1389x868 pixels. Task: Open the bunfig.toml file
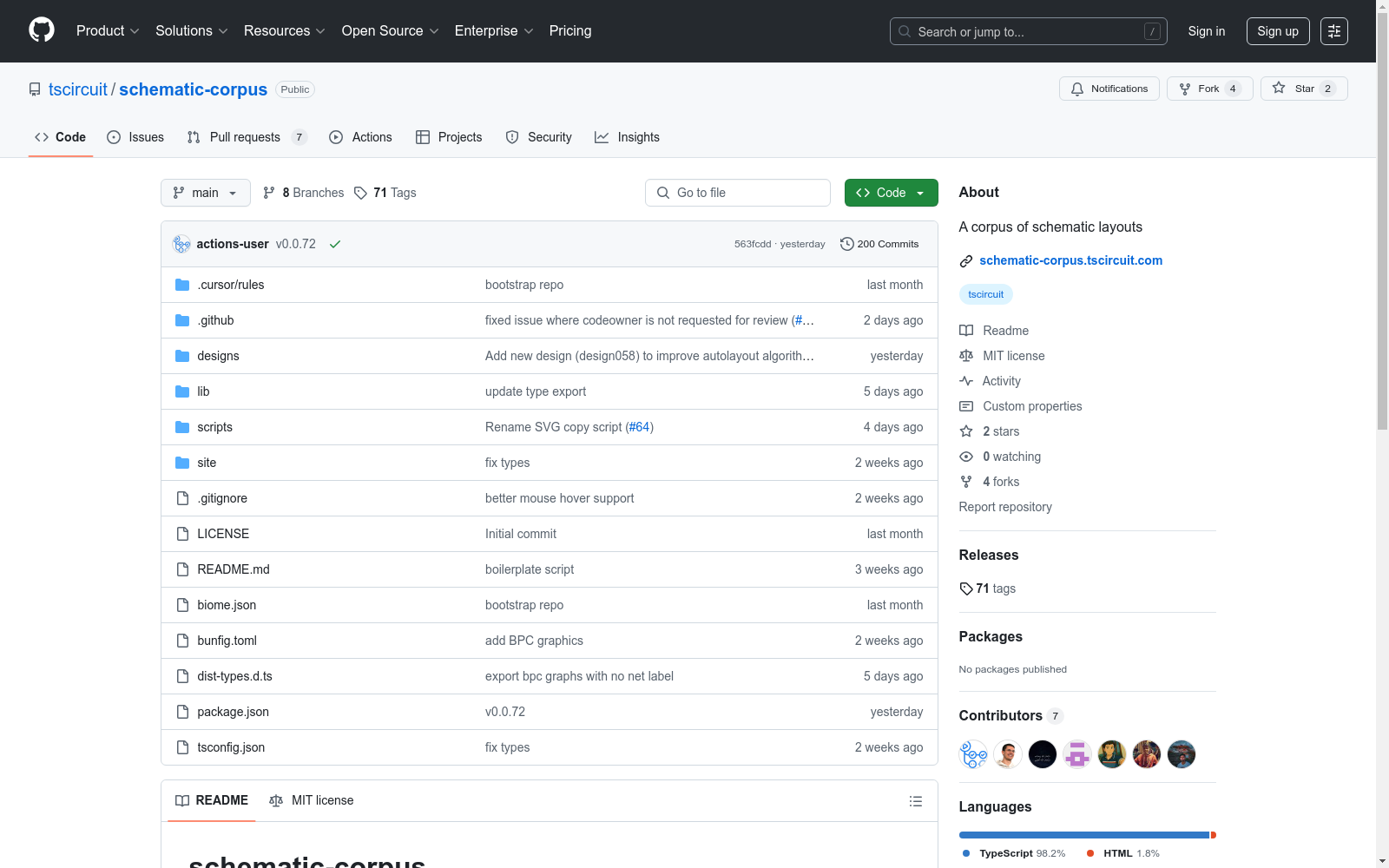coord(227,641)
